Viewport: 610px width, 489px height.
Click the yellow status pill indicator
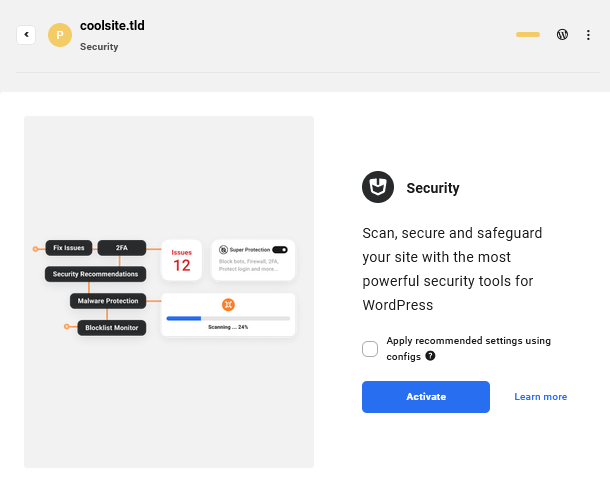[x=528, y=35]
